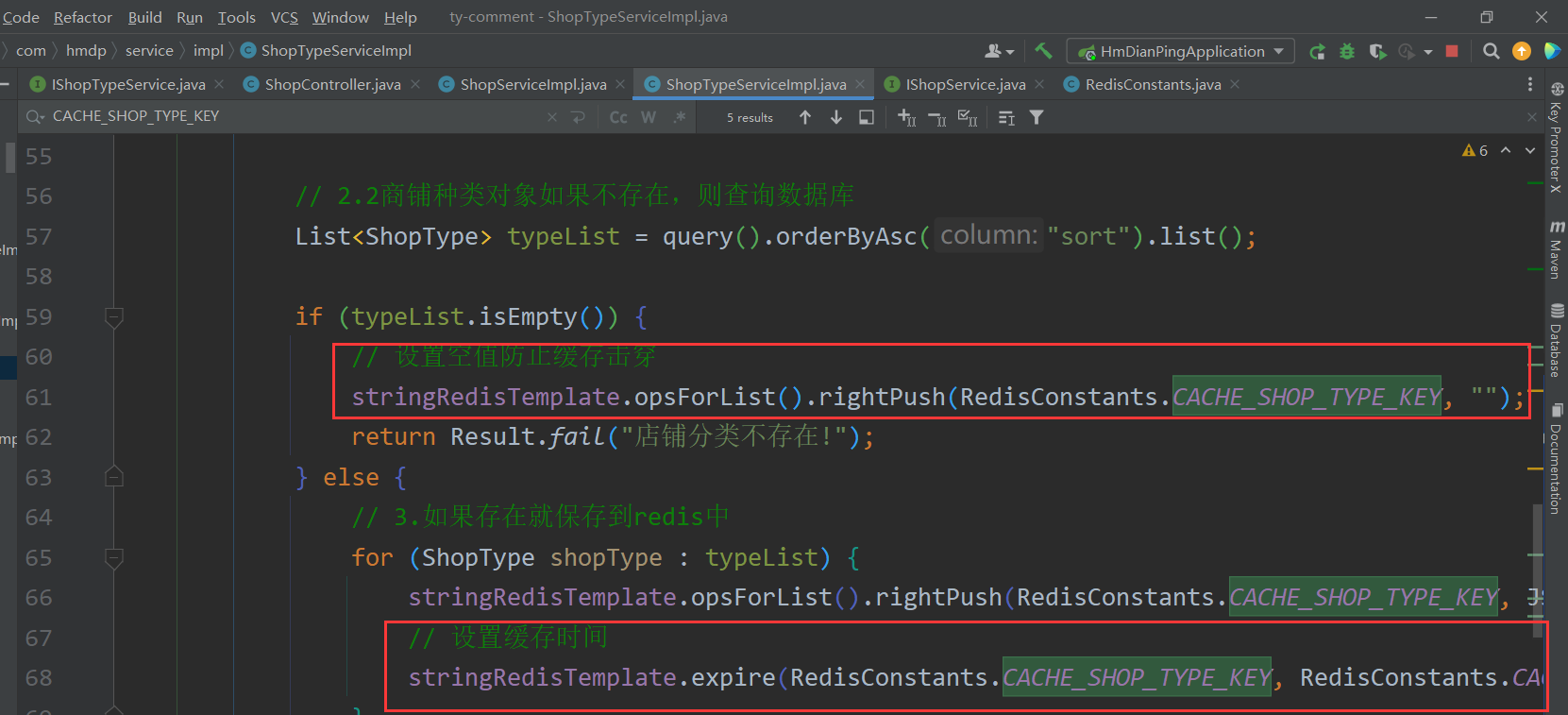Open the Code menu
The height and width of the screenshot is (715, 1568).
(x=21, y=17)
